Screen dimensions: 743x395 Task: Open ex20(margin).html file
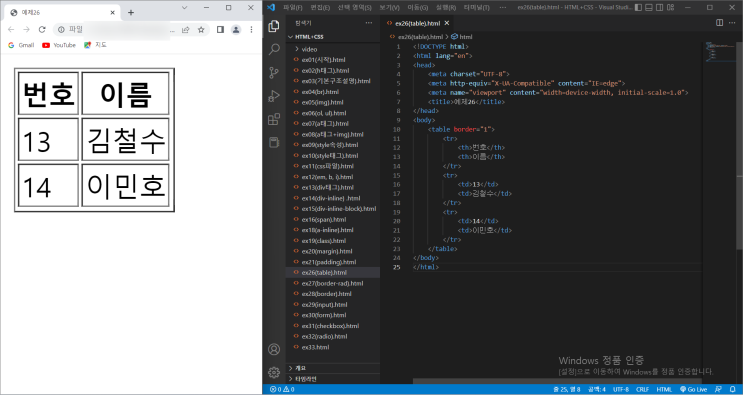point(333,251)
